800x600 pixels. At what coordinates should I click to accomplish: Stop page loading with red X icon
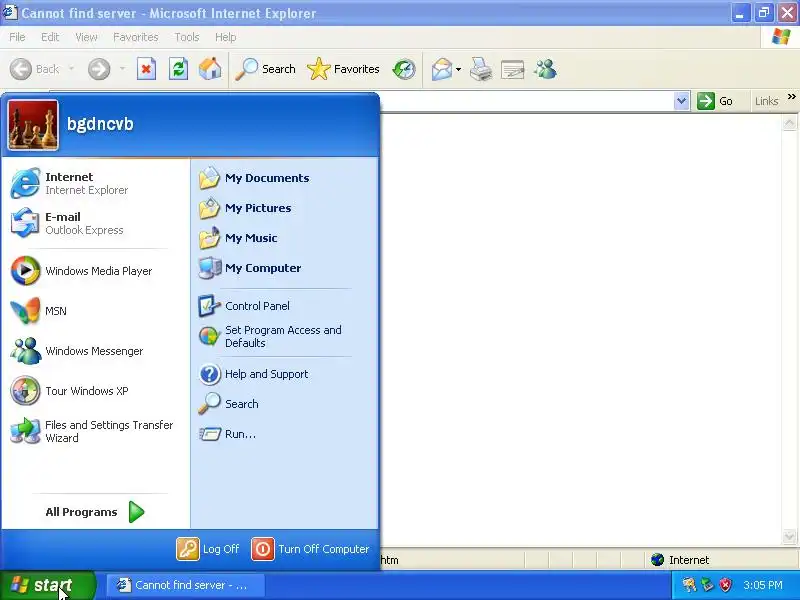tap(146, 69)
